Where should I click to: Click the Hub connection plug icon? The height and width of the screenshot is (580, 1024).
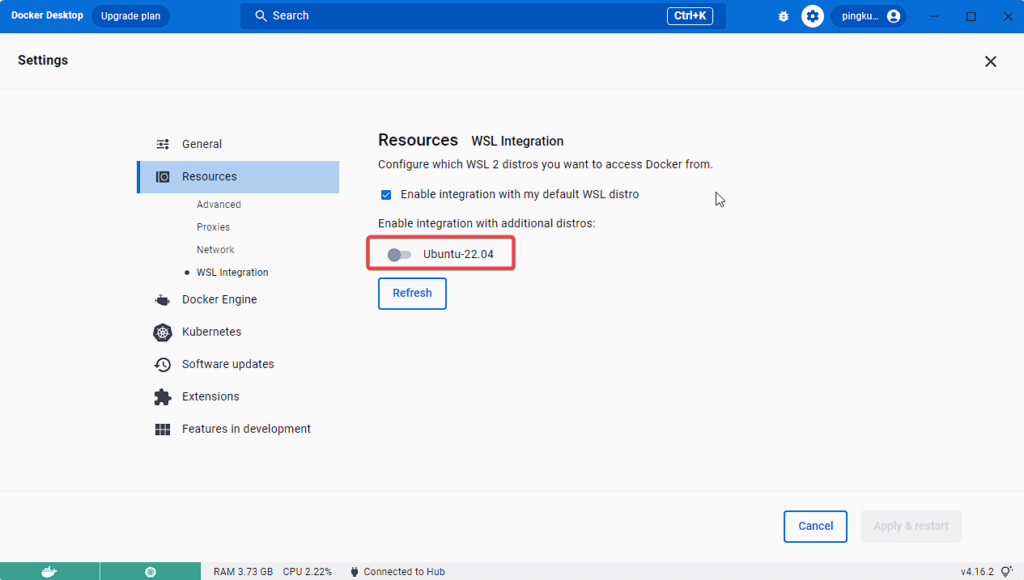click(x=355, y=572)
